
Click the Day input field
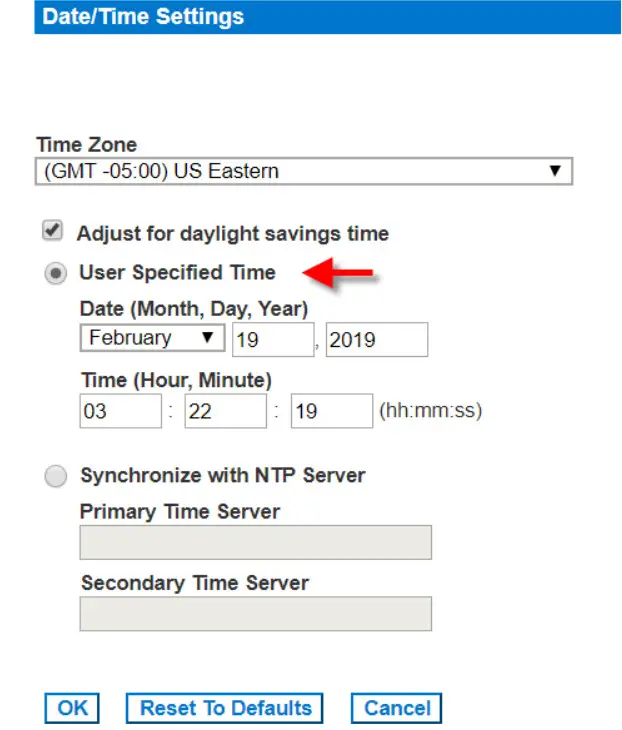pos(272,340)
